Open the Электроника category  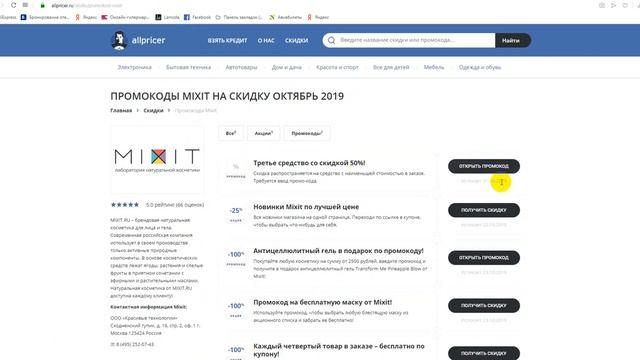(x=134, y=67)
